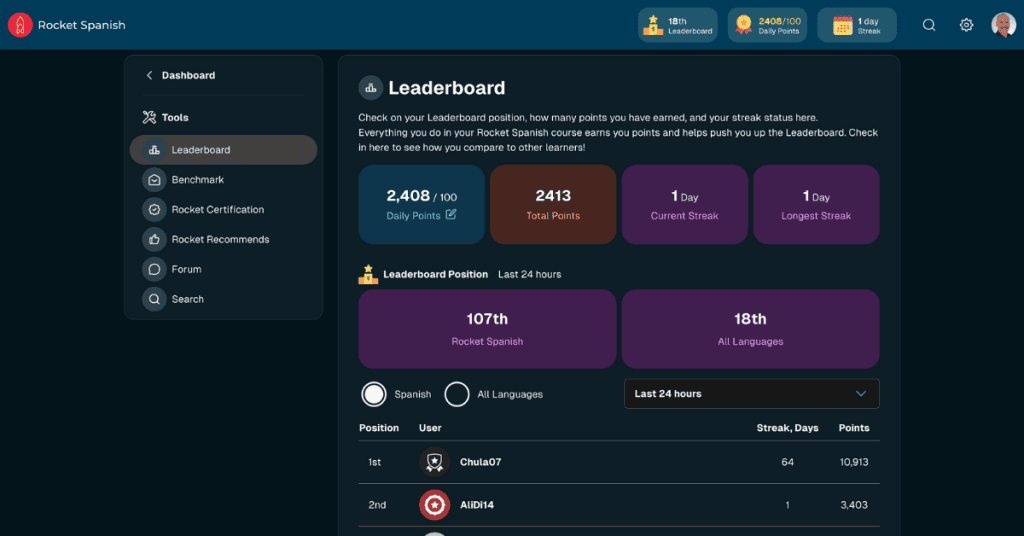Open the Last 24 hours dropdown

pyautogui.click(x=752, y=394)
